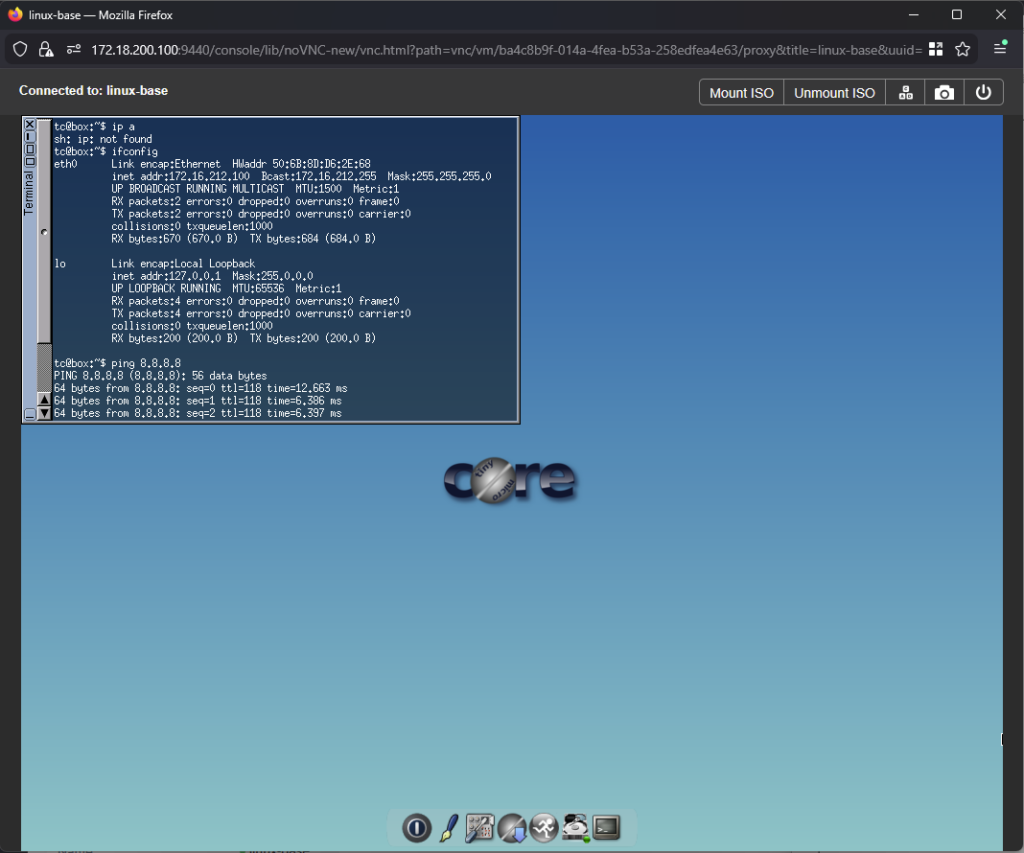Take a console screenshot with camera icon
Viewport: 1024px width, 853px height.
tap(944, 92)
